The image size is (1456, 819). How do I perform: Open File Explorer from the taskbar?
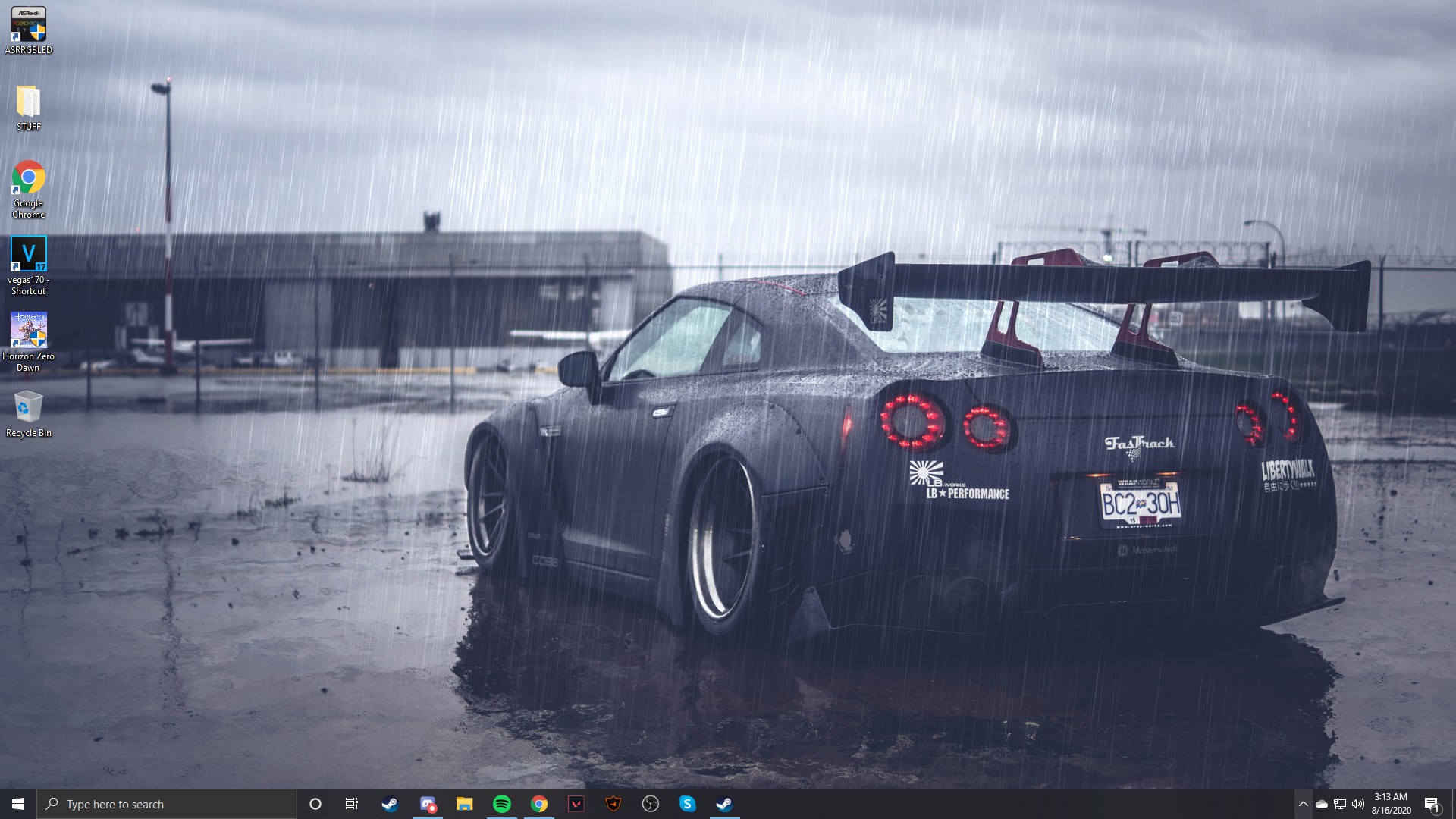464,804
